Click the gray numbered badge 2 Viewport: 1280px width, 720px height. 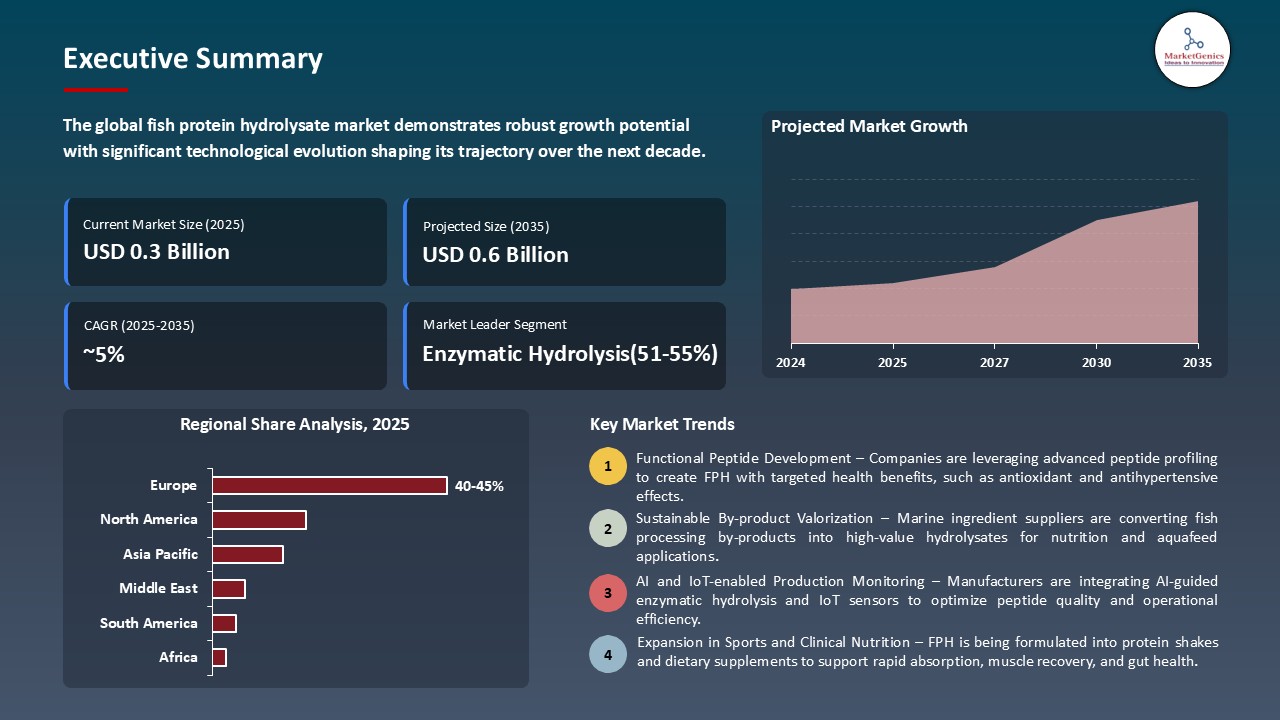608,528
